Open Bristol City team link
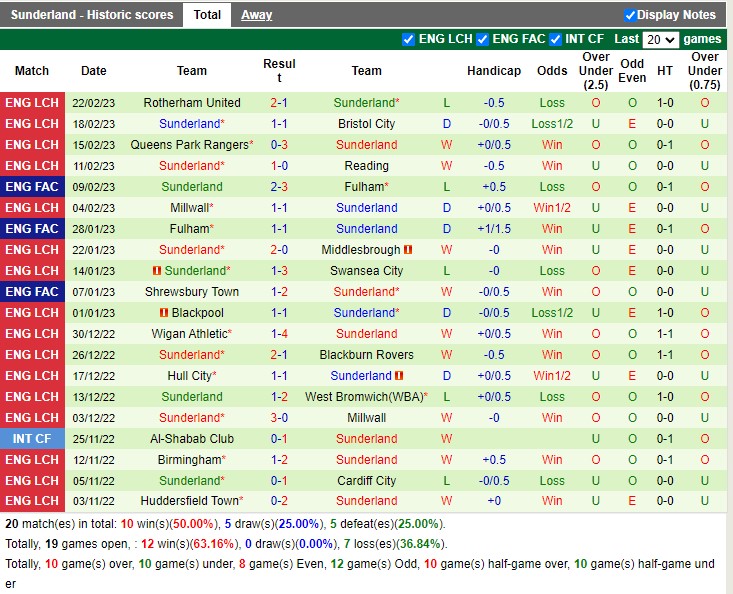 click(366, 124)
